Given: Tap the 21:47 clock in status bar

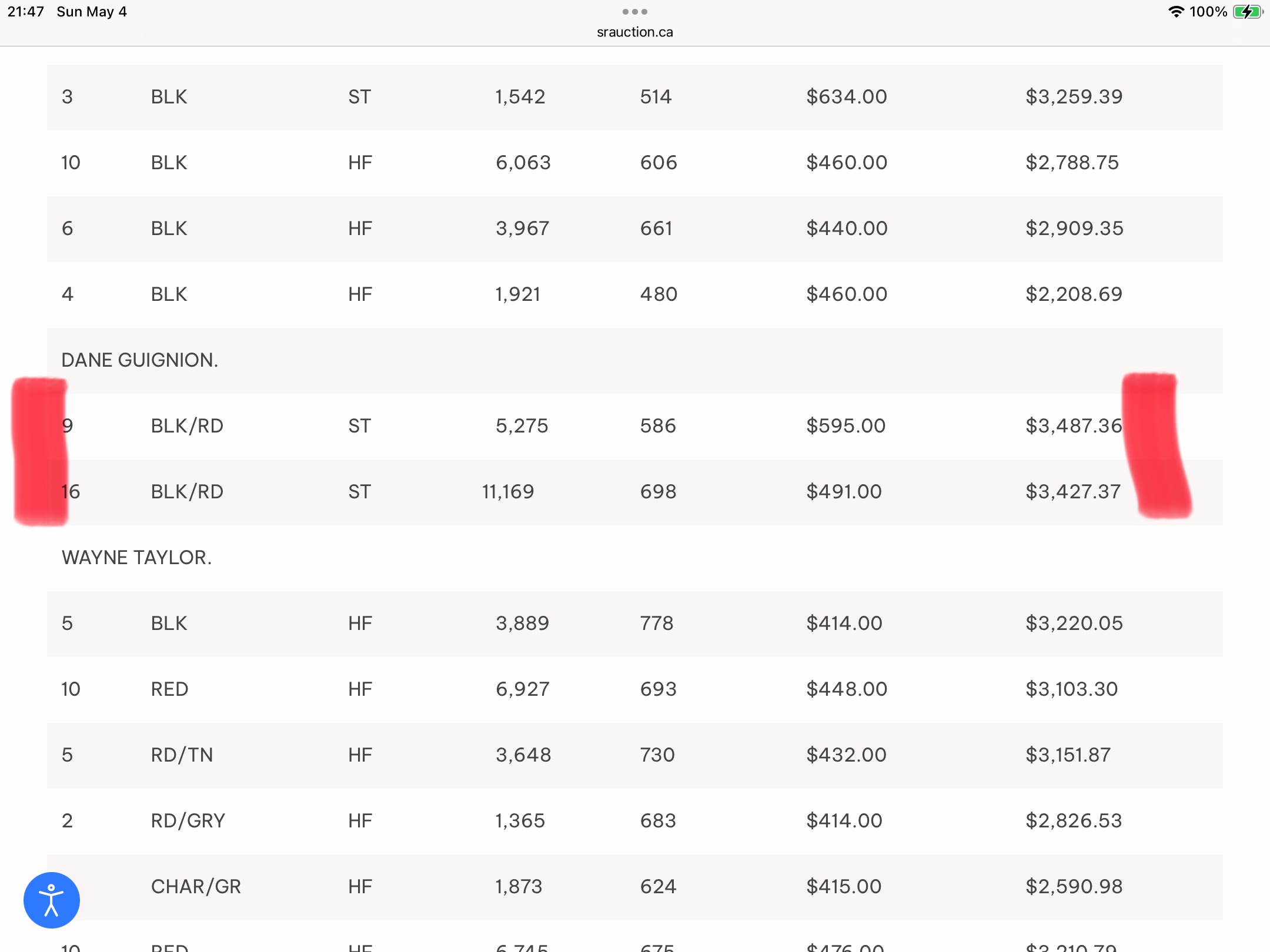Looking at the screenshot, I should pos(26,12).
